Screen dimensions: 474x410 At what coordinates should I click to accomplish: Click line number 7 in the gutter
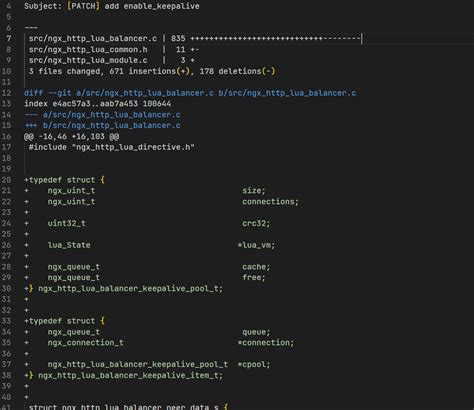click(9, 39)
